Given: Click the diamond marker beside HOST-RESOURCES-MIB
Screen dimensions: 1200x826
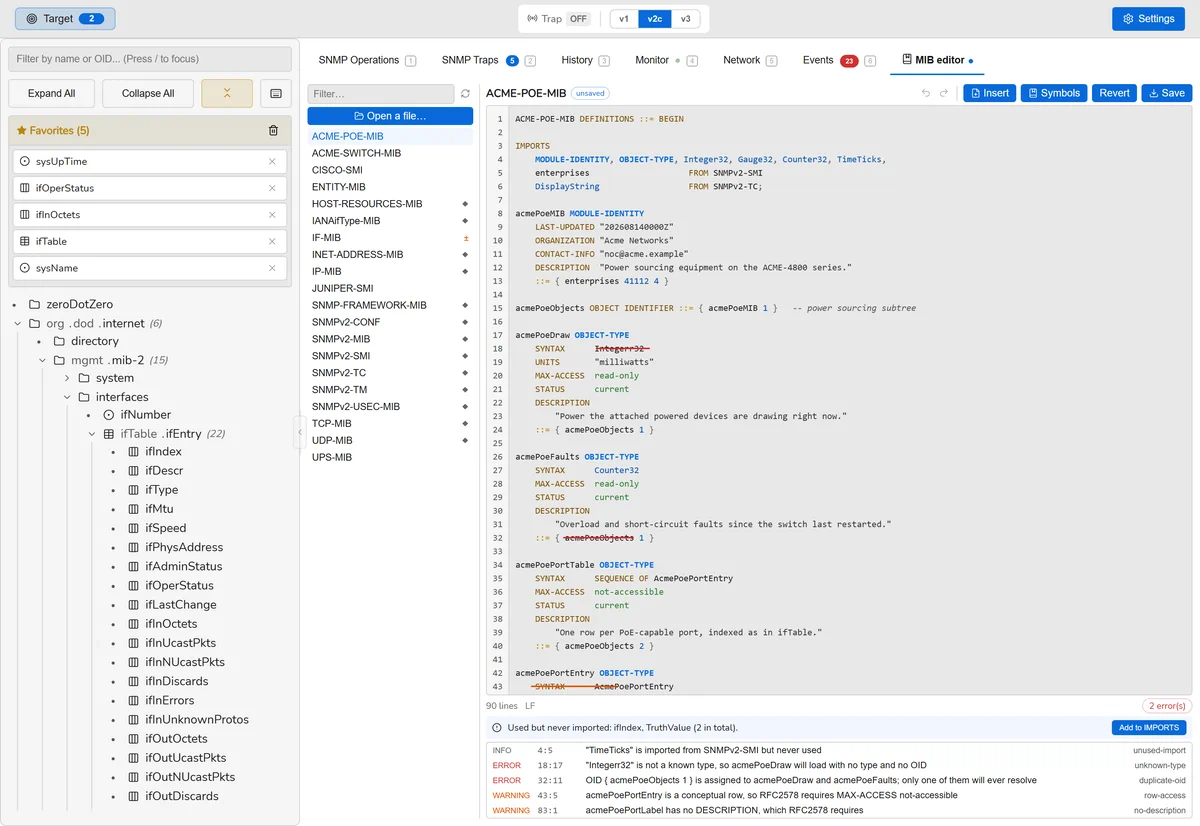Looking at the screenshot, I should click(465, 204).
